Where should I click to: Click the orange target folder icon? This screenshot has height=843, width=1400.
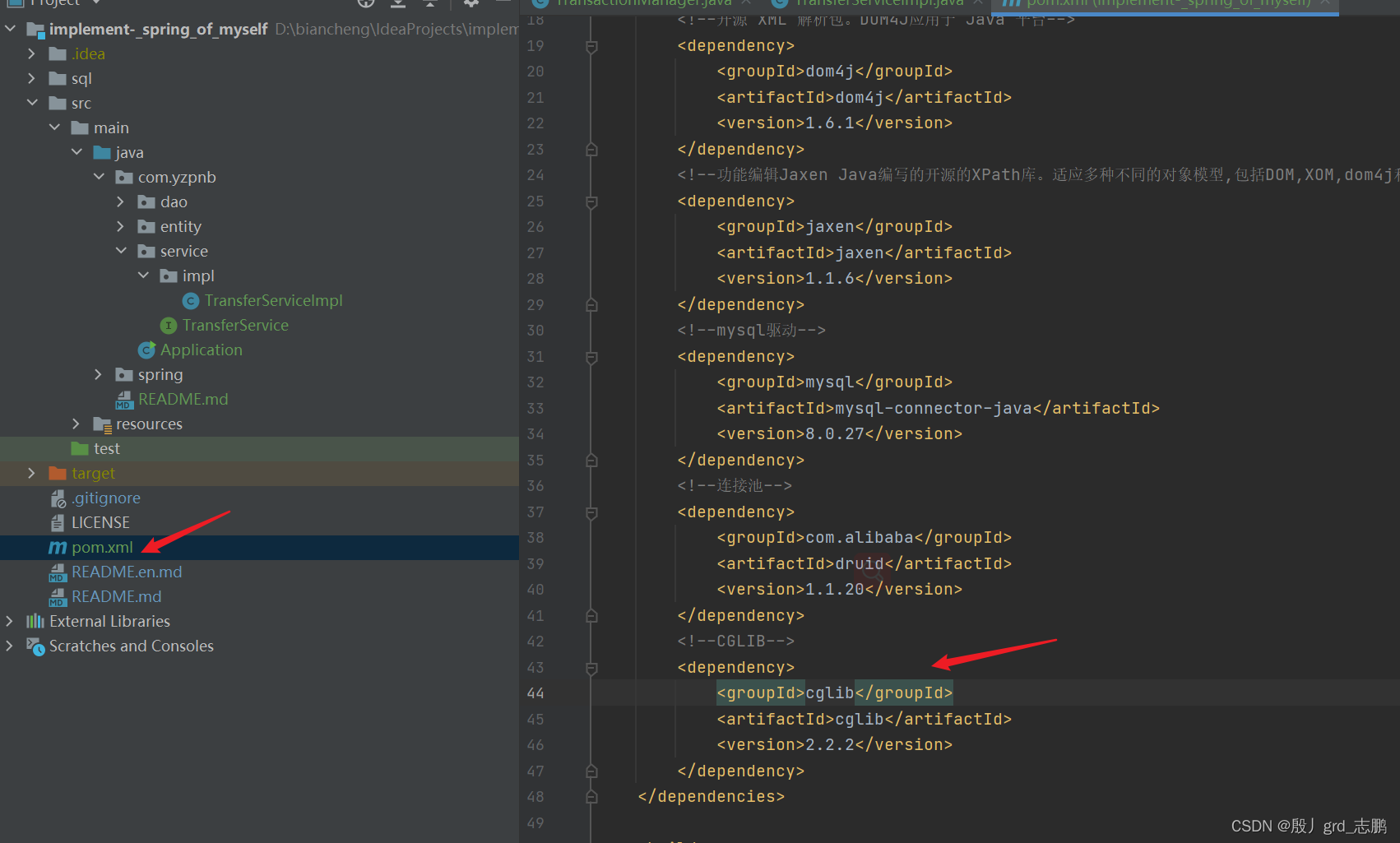tap(58, 474)
